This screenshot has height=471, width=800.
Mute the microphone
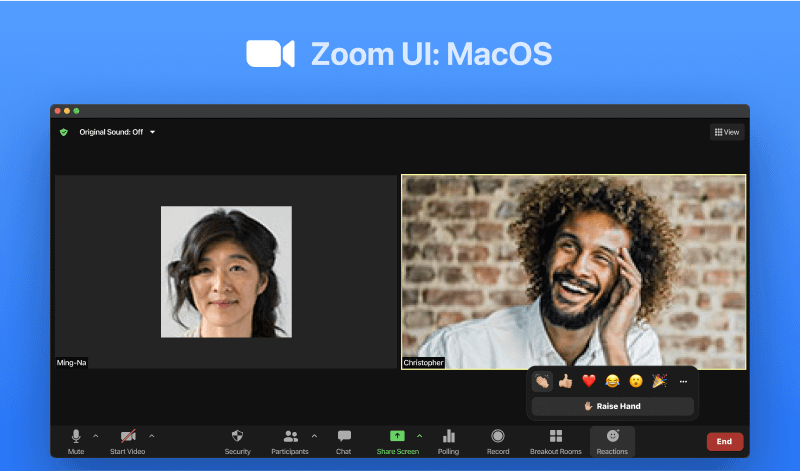(x=76, y=441)
